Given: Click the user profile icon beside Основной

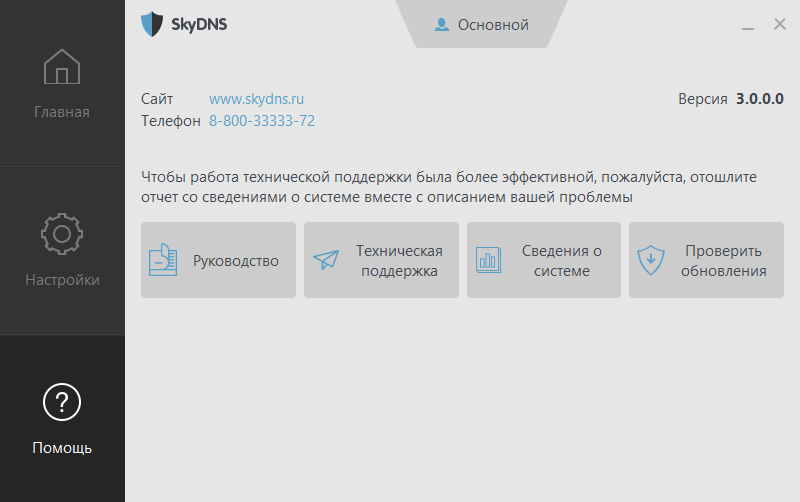Looking at the screenshot, I should (442, 24).
